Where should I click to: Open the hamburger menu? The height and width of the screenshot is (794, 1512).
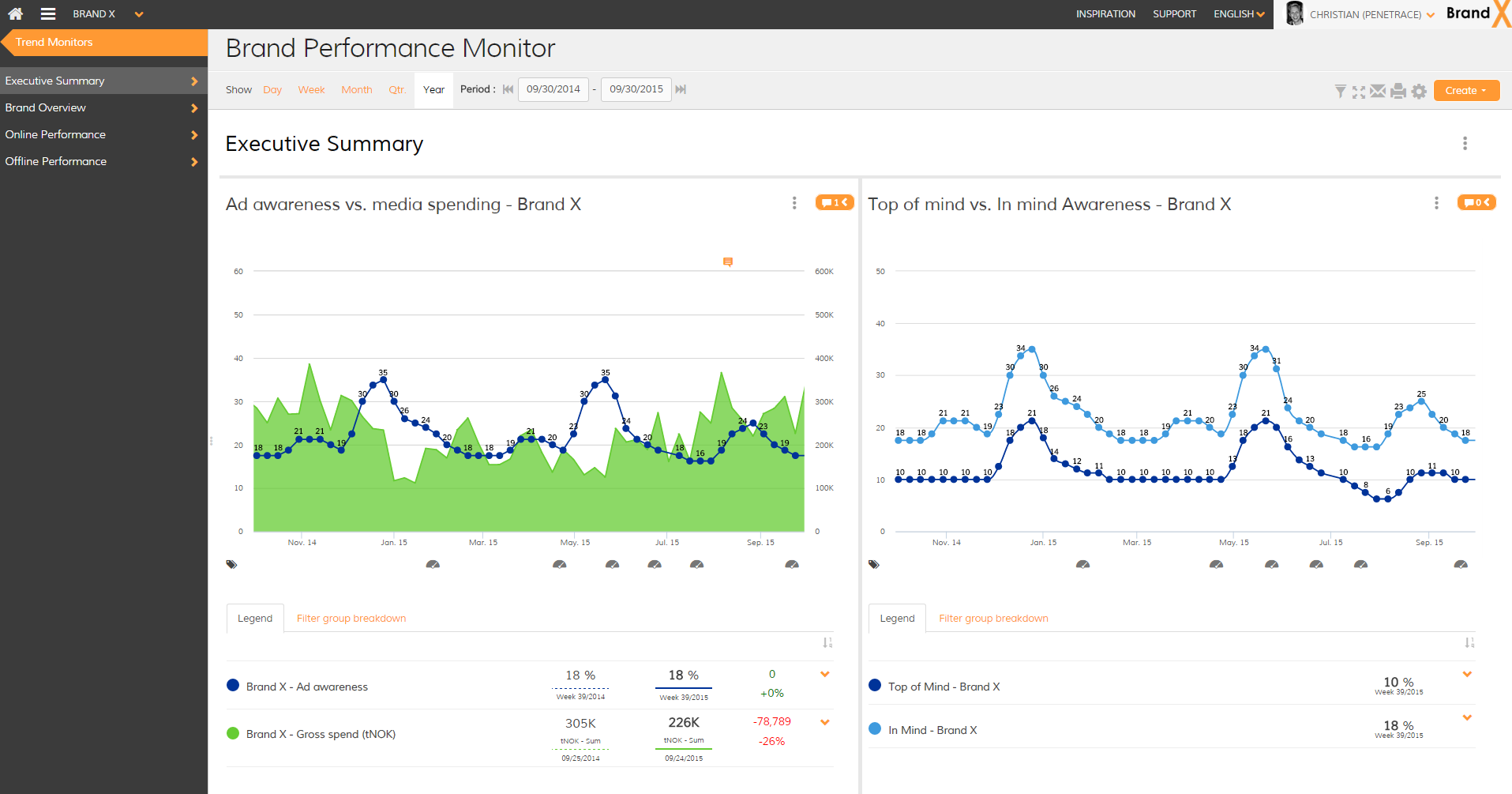click(48, 13)
